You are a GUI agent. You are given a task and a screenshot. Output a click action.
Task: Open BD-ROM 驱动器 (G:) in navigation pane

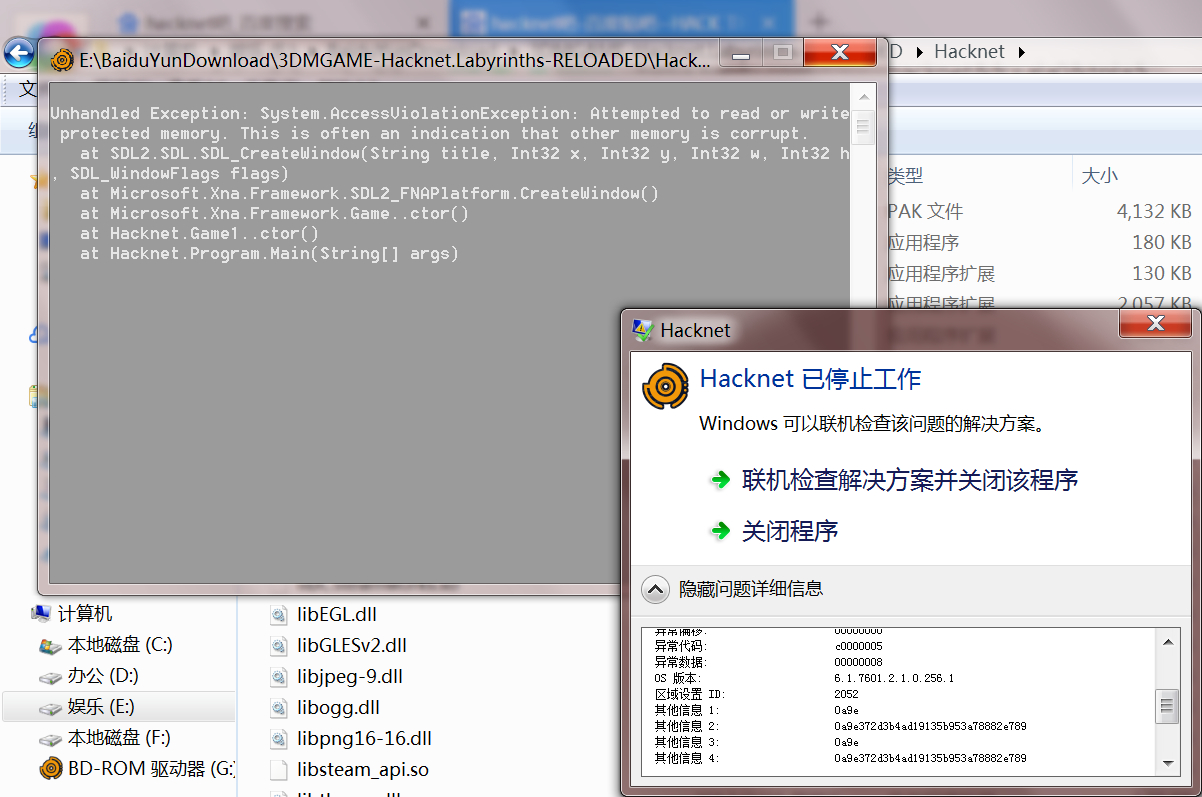[150, 769]
